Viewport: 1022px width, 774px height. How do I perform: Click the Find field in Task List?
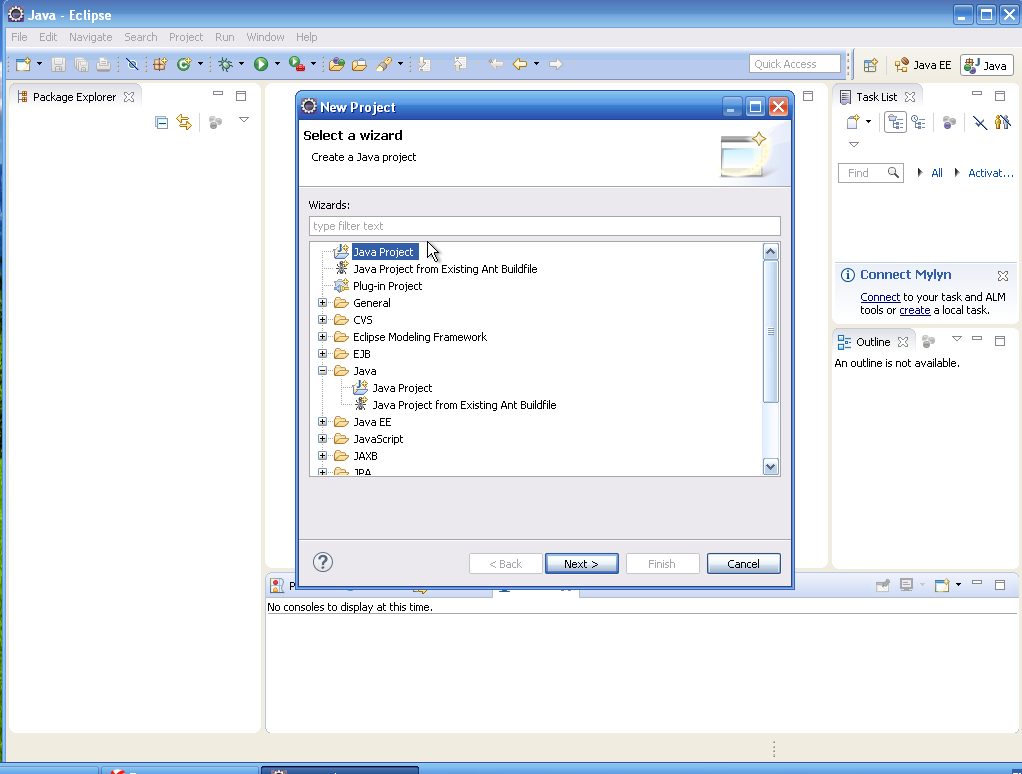point(870,173)
